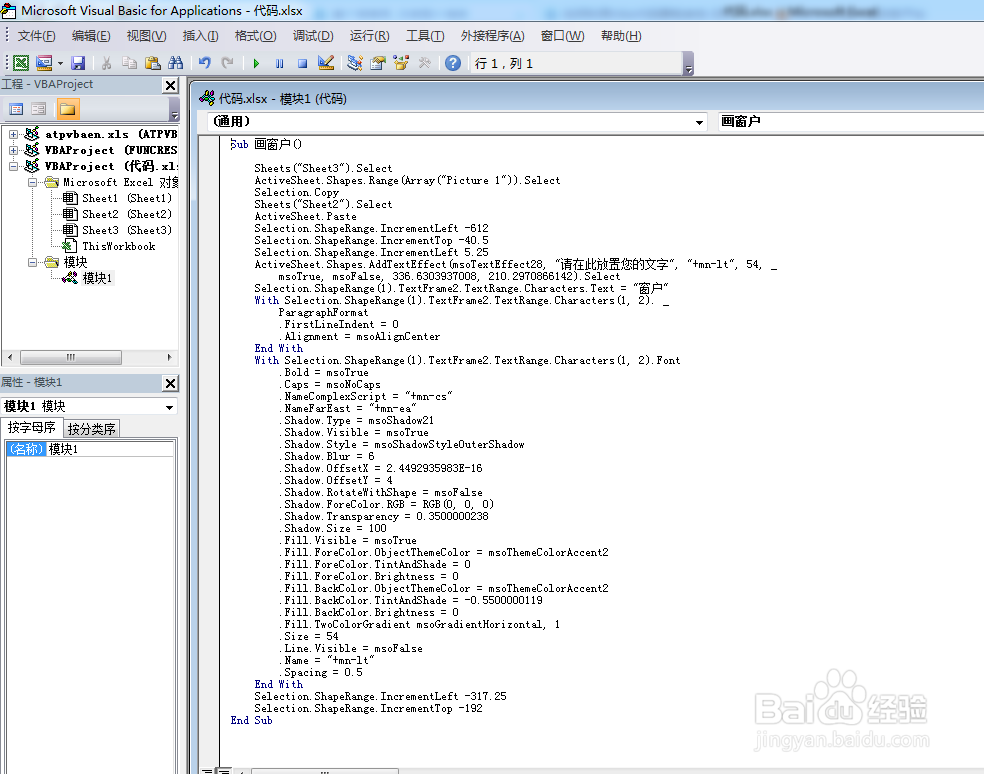
Task: Open the Insert UserForm dropdown arrow
Action: tap(60, 63)
